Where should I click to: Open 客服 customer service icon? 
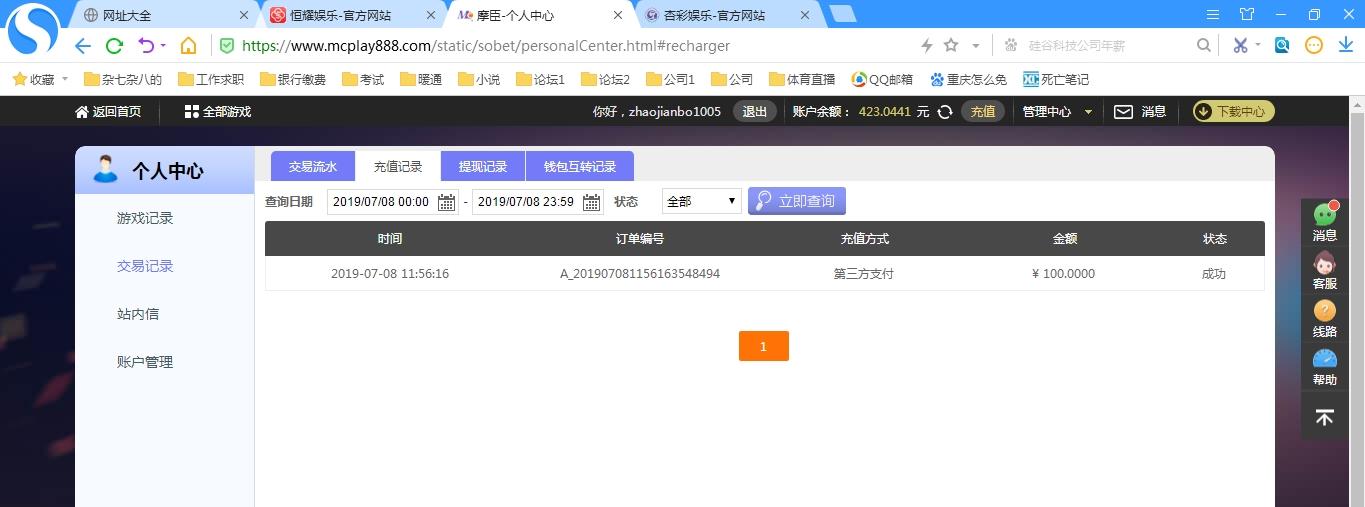click(x=1325, y=270)
